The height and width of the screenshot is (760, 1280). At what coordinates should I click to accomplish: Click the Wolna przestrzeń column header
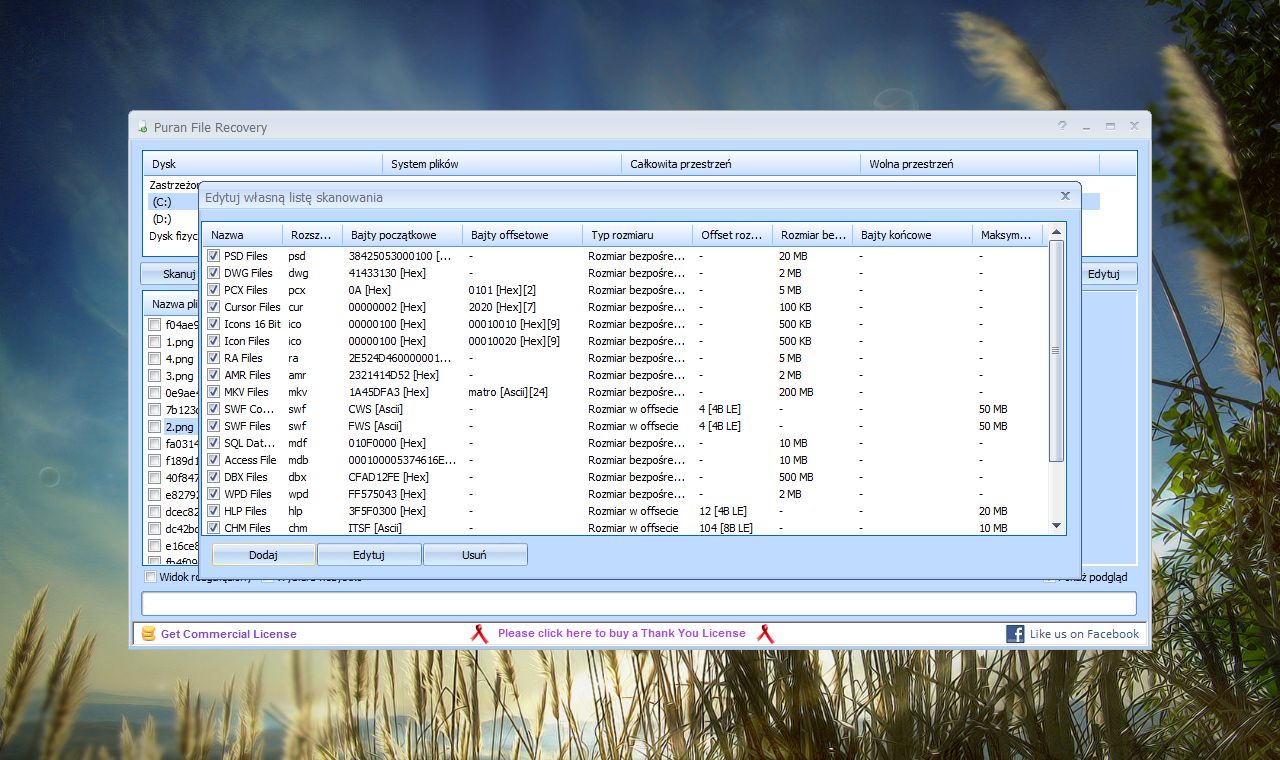[980, 164]
